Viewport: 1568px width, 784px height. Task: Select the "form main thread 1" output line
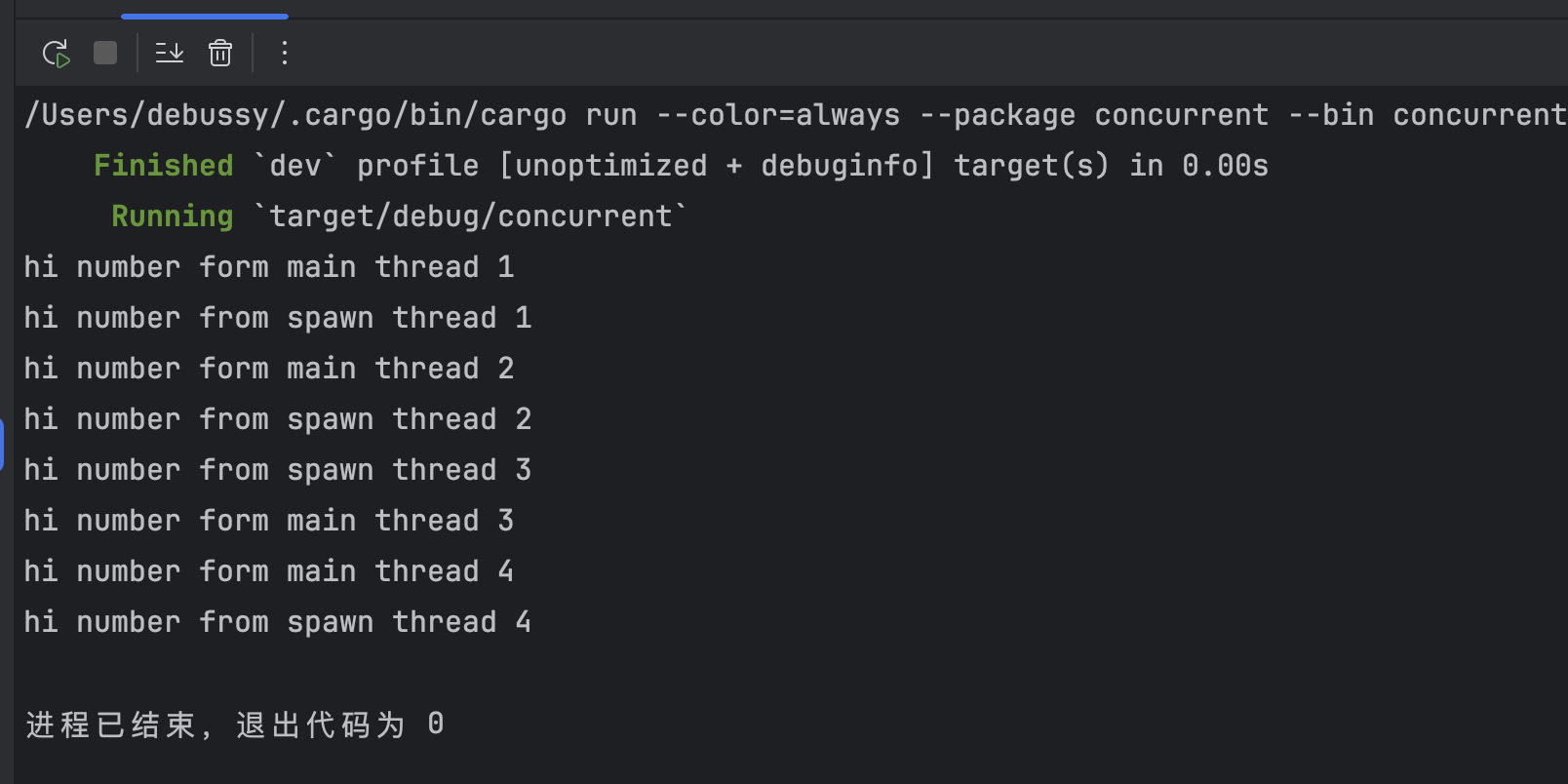click(x=268, y=267)
